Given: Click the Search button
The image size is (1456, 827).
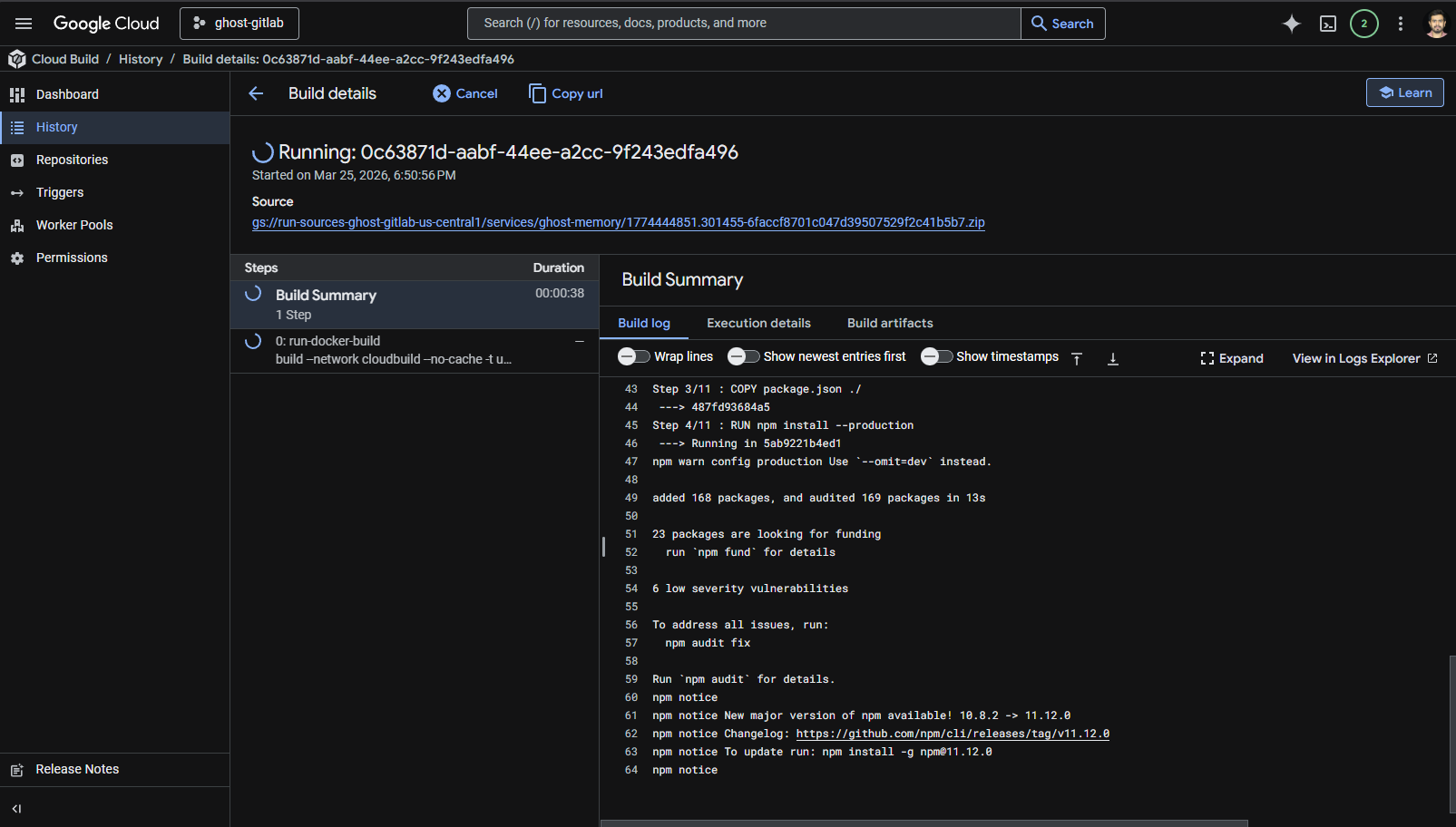Looking at the screenshot, I should [1063, 24].
